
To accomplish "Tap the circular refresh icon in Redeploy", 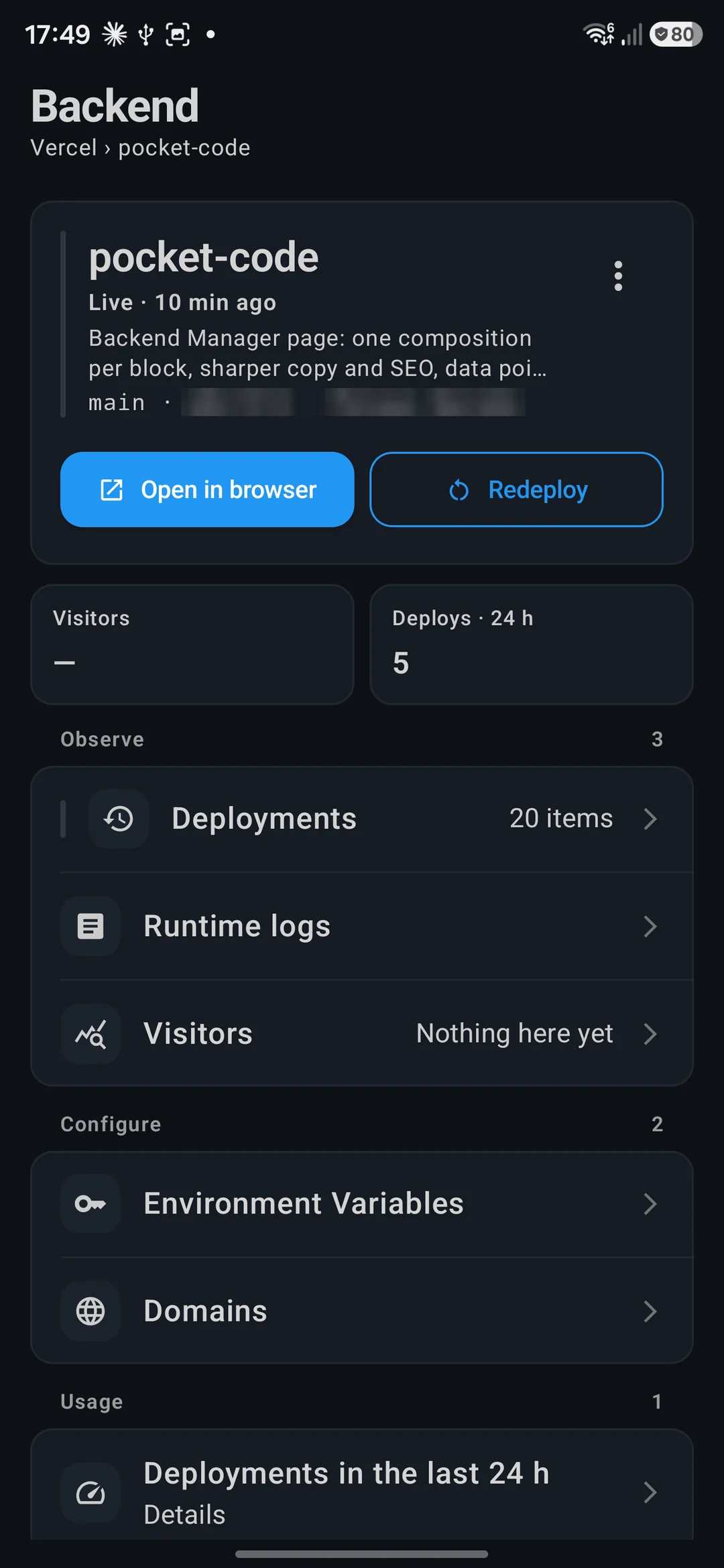I will pos(459,490).
